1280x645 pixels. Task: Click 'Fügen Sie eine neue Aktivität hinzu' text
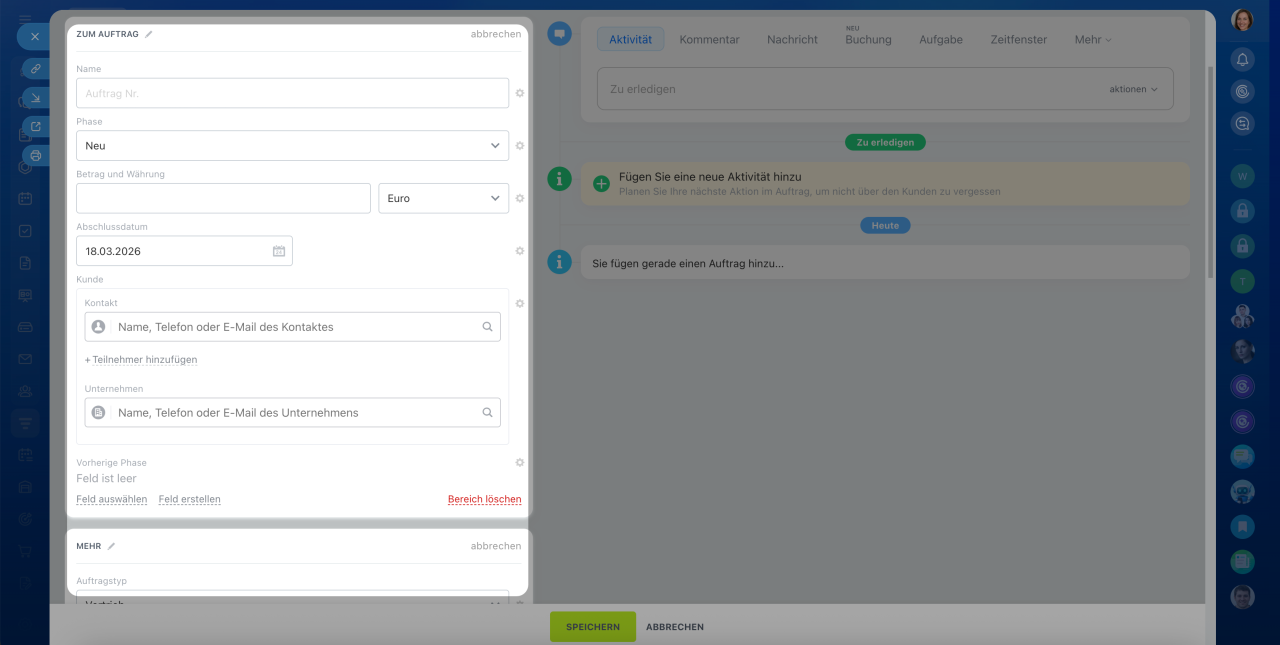click(x=710, y=176)
